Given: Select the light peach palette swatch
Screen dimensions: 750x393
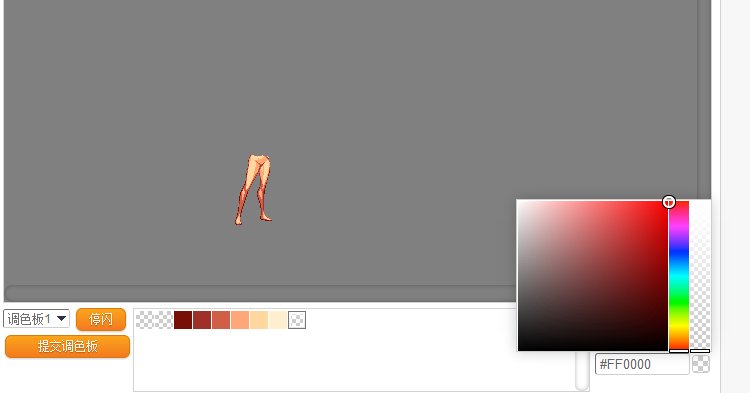Looking at the screenshot, I should pos(259,320).
